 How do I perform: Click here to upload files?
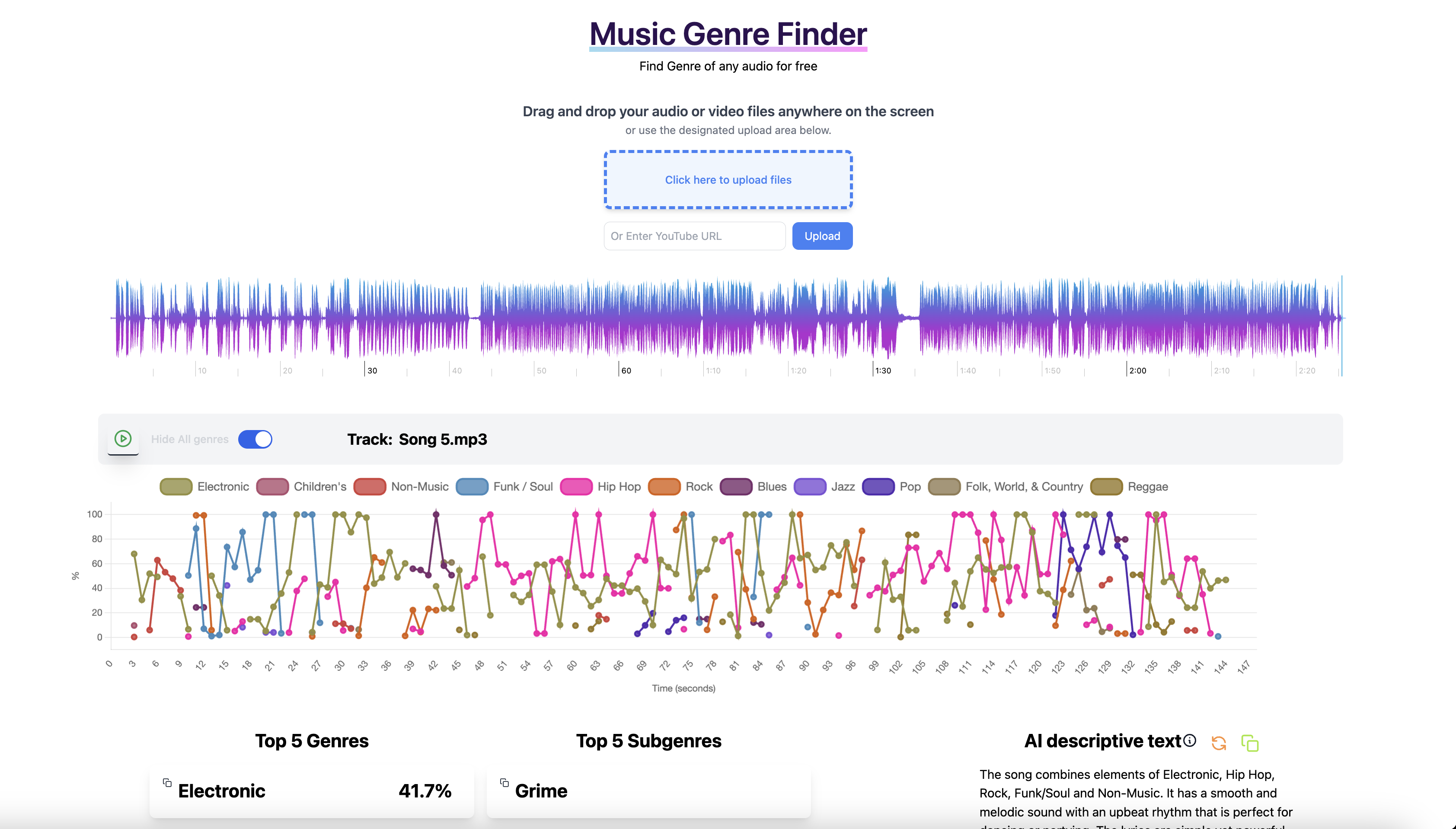pyautogui.click(x=728, y=179)
